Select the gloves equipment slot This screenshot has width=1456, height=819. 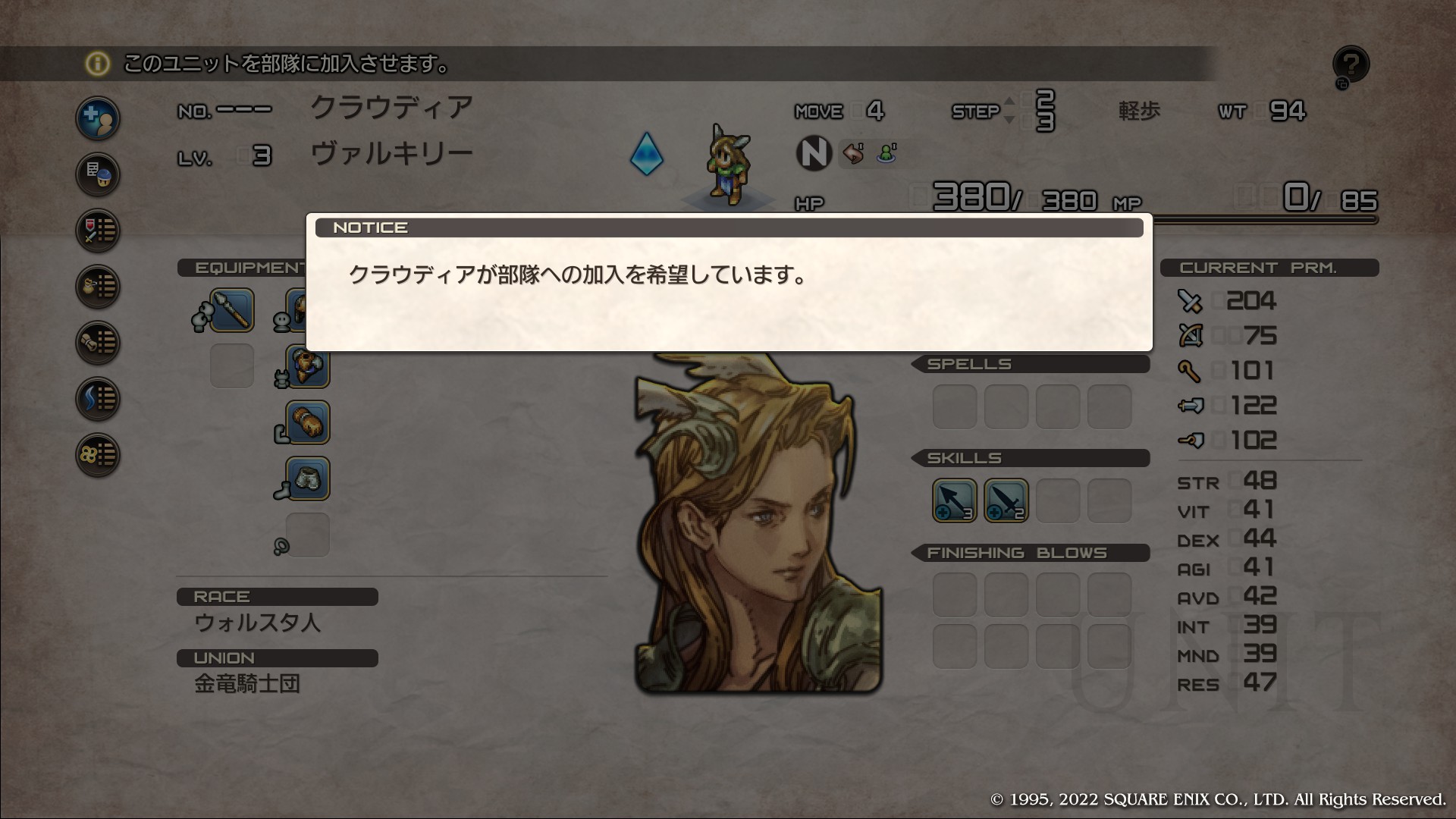(x=308, y=422)
